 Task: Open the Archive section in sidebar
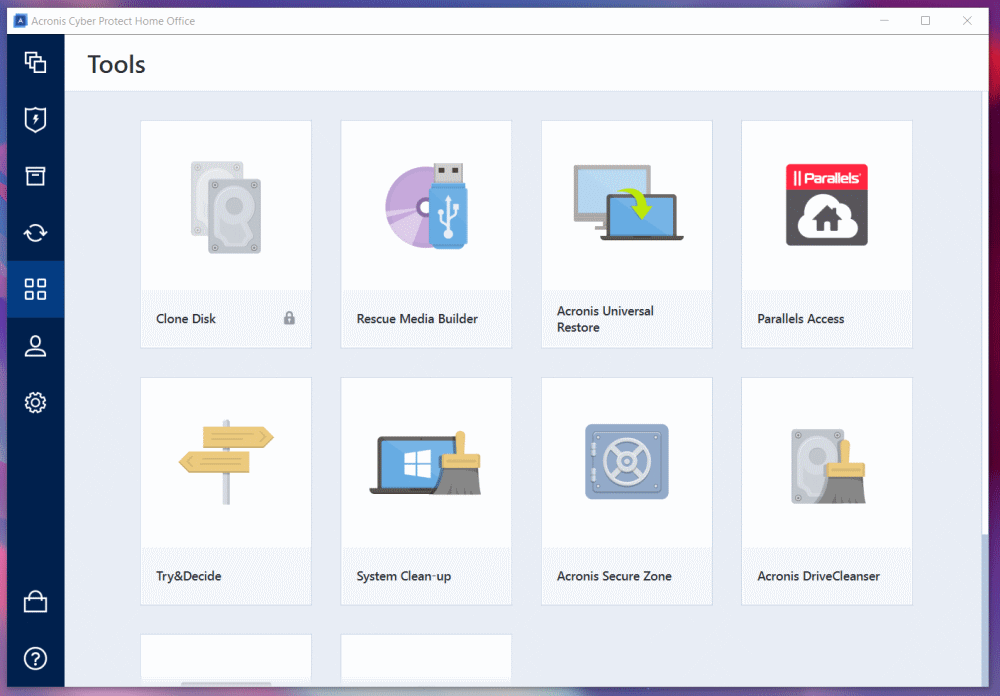pos(35,176)
